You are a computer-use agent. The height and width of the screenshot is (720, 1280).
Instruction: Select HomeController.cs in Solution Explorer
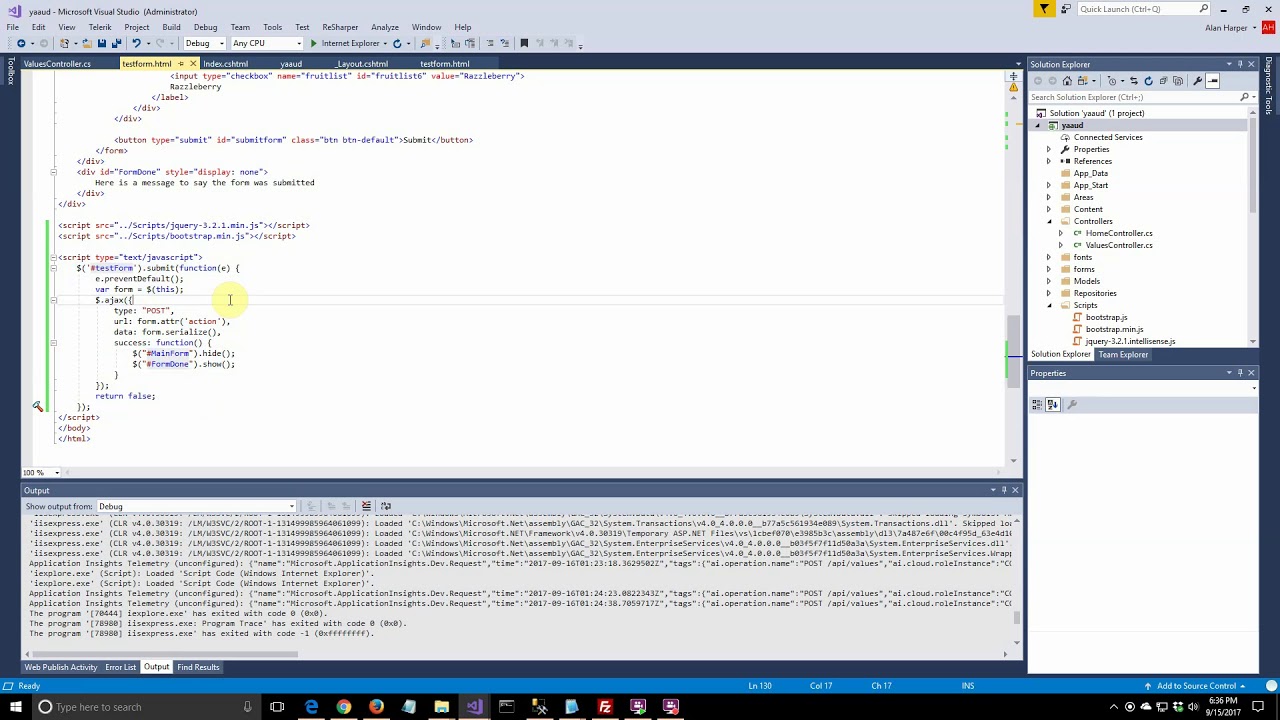click(x=1119, y=233)
